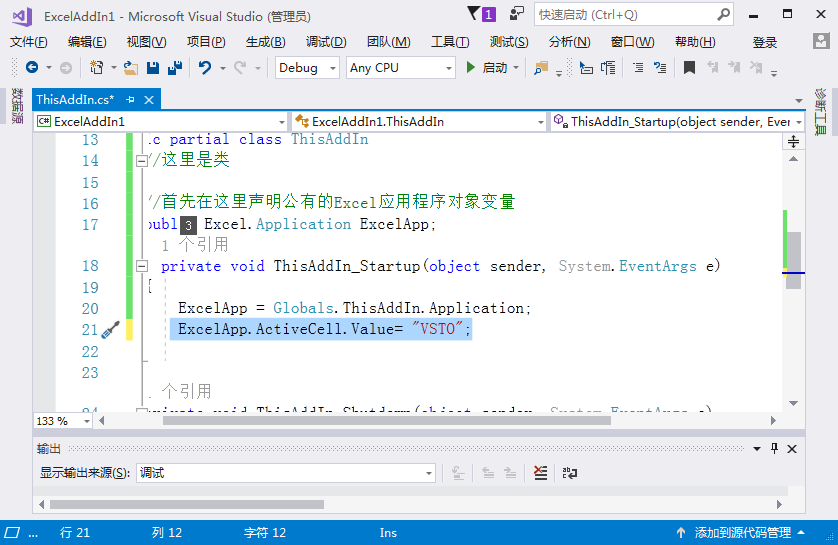Toggle auto-hide pin of Output panel
838x545 pixels.
click(x=774, y=449)
